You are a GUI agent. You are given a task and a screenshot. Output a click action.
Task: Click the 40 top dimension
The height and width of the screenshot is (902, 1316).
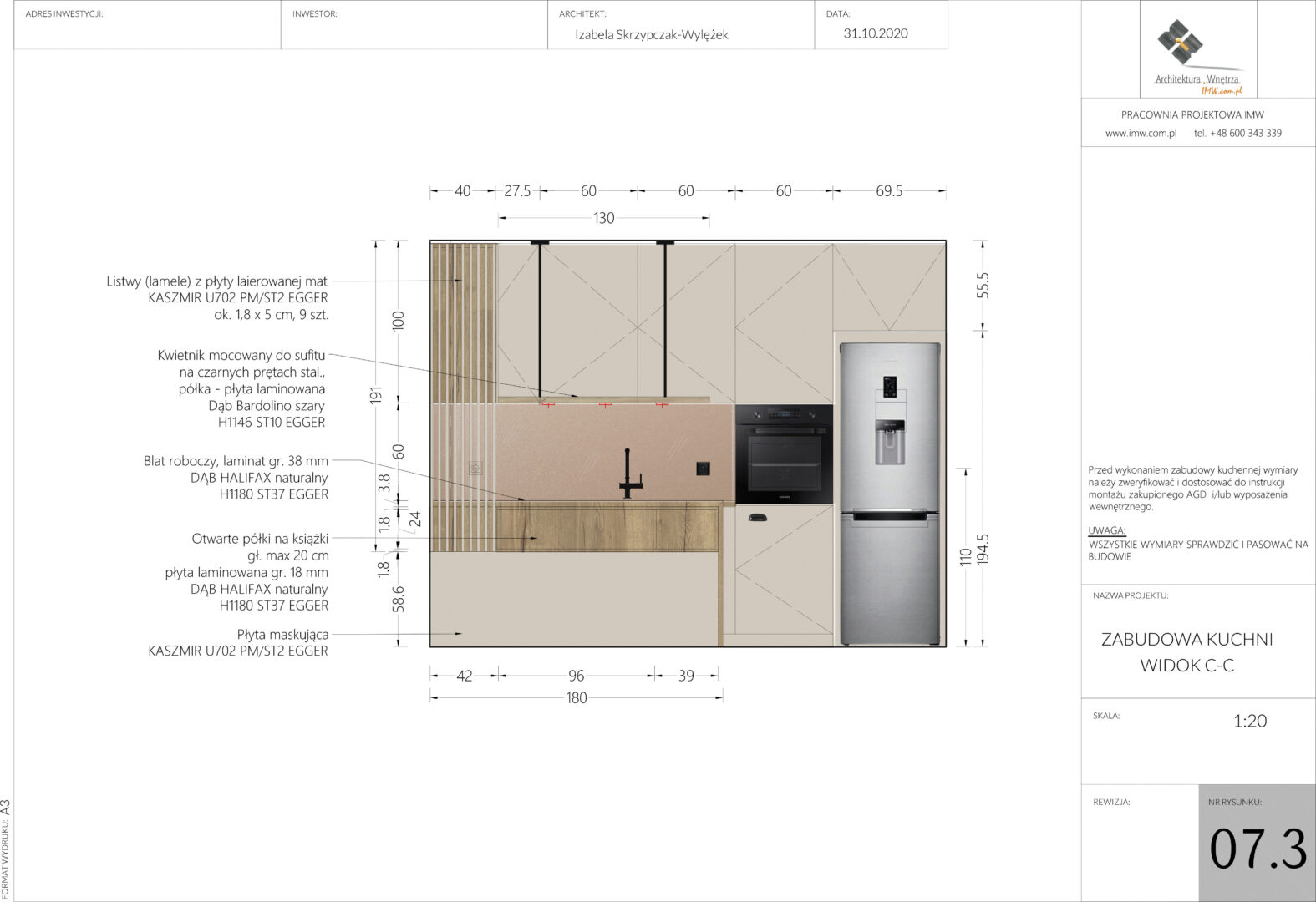click(x=462, y=191)
